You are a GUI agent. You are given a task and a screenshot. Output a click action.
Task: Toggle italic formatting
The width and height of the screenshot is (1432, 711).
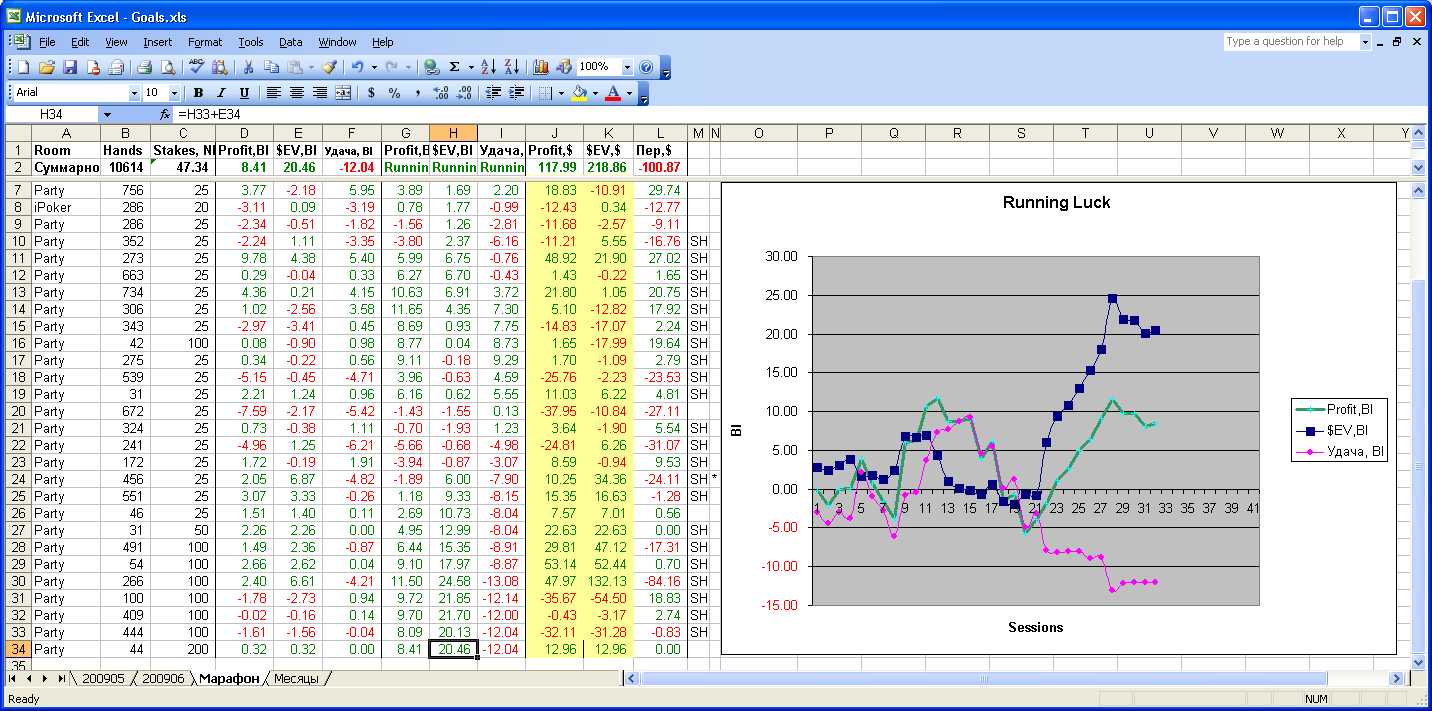[x=219, y=93]
